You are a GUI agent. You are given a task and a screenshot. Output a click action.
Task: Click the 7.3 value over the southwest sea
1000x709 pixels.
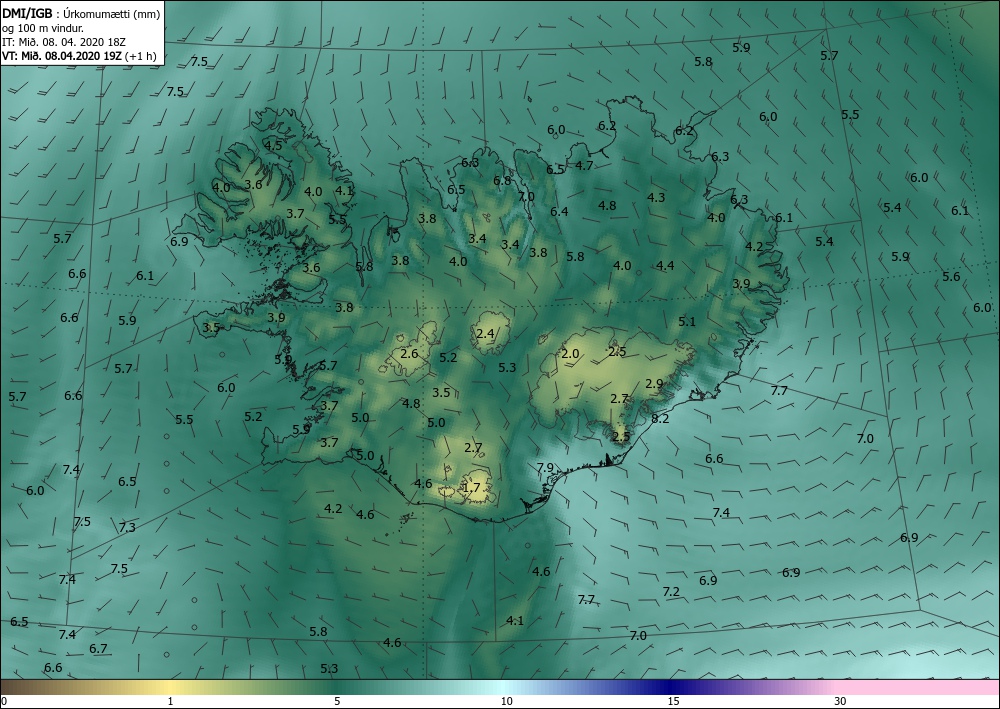point(127,527)
